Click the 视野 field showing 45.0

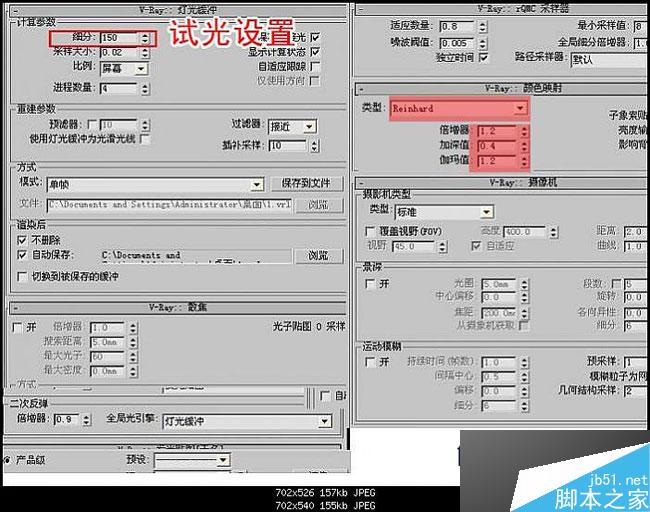414,247
